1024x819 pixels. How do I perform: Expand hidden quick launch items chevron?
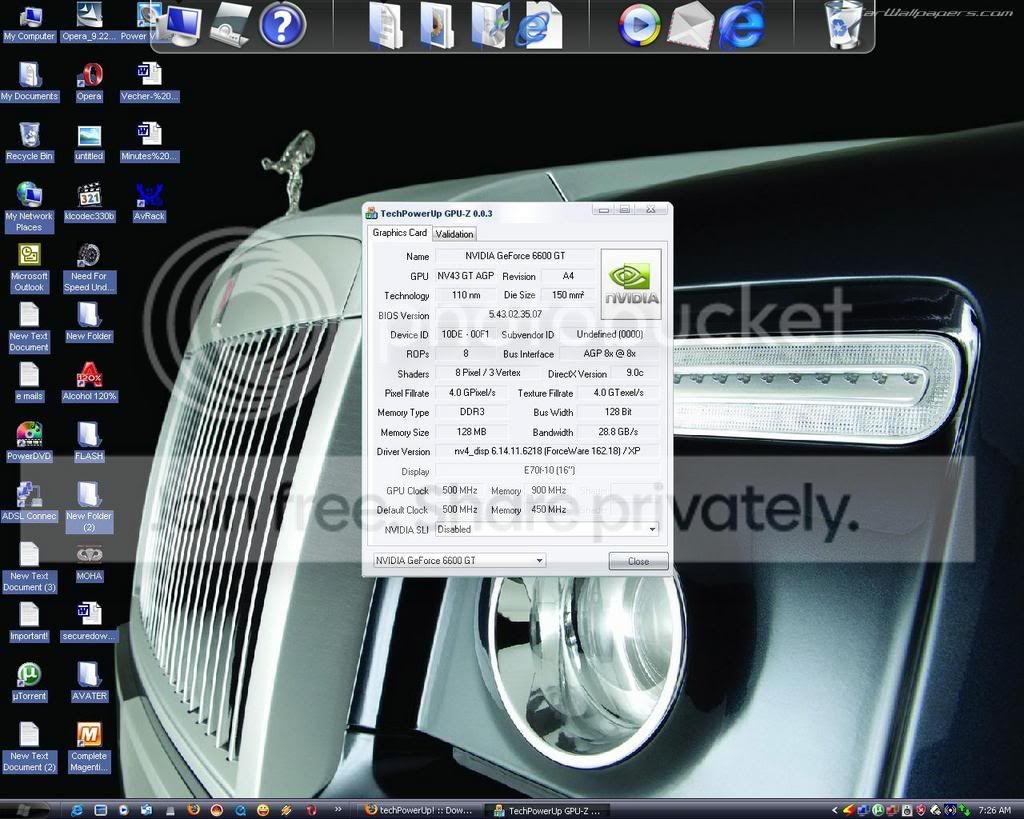[338, 810]
